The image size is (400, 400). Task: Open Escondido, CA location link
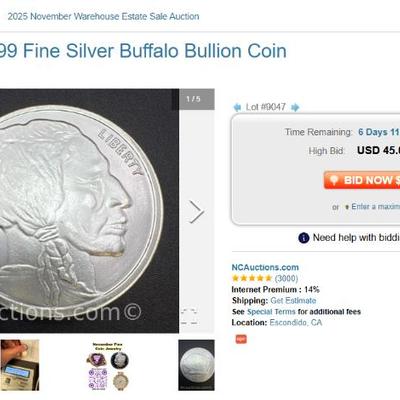296,323
